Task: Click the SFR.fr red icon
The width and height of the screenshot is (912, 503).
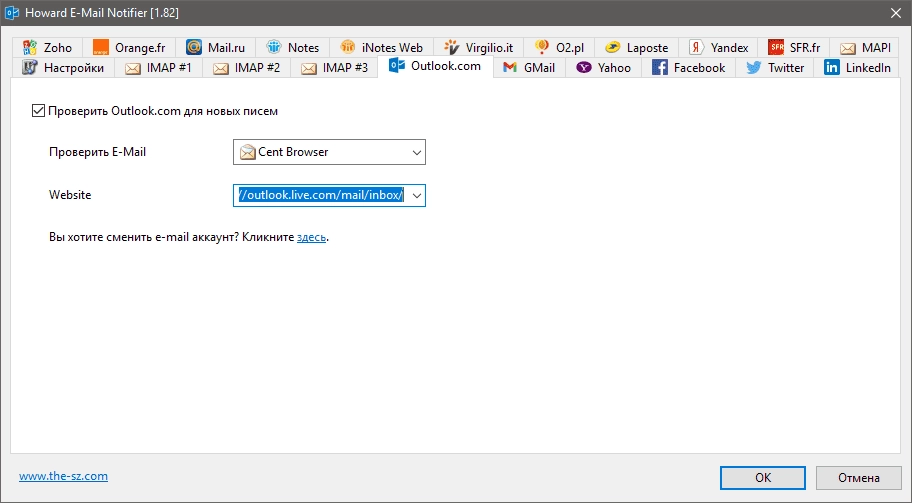Action: 776,47
